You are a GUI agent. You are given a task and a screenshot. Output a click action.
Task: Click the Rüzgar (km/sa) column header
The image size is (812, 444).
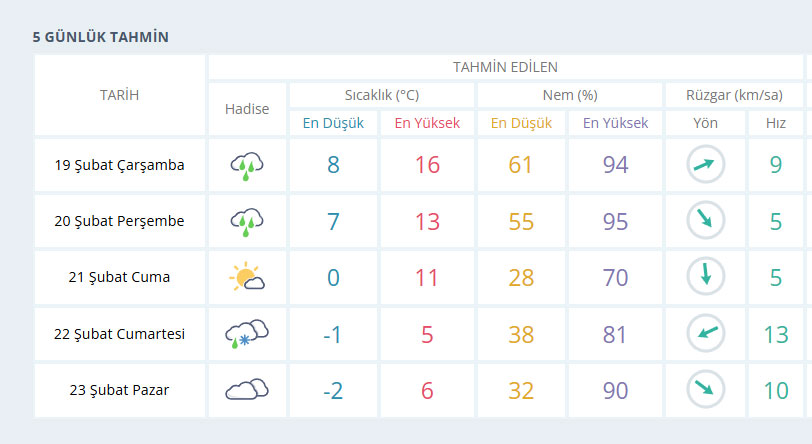coord(734,95)
